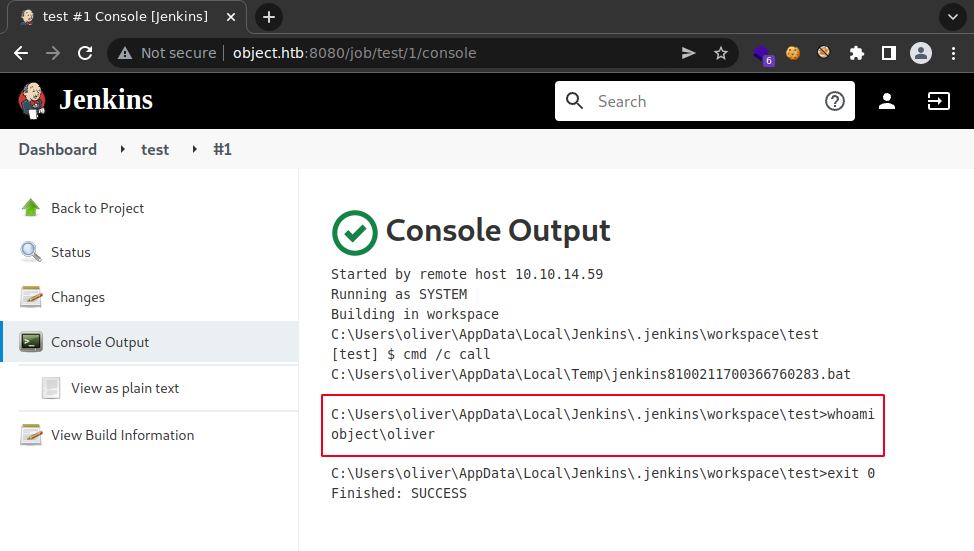Toggle the browser side panel button

[888, 53]
